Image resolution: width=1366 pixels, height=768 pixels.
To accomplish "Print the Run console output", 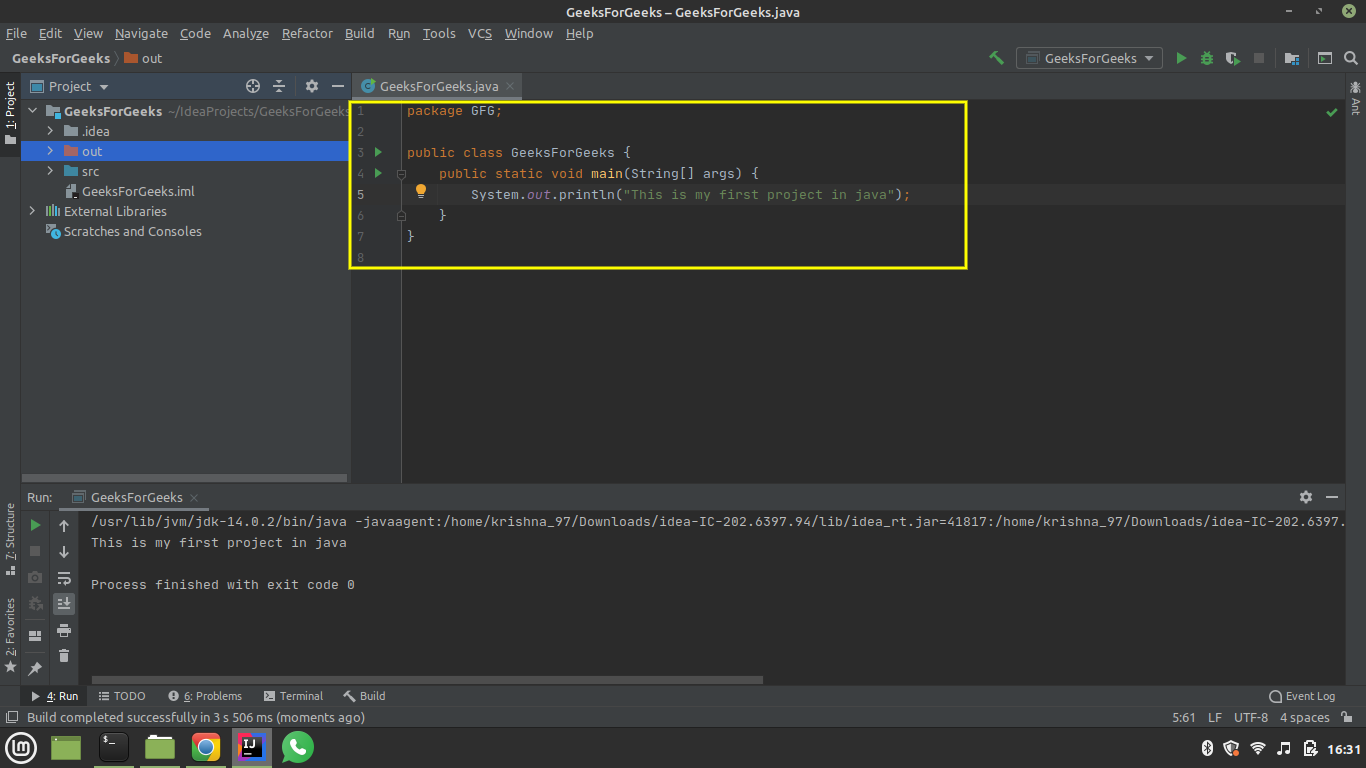I will [64, 630].
